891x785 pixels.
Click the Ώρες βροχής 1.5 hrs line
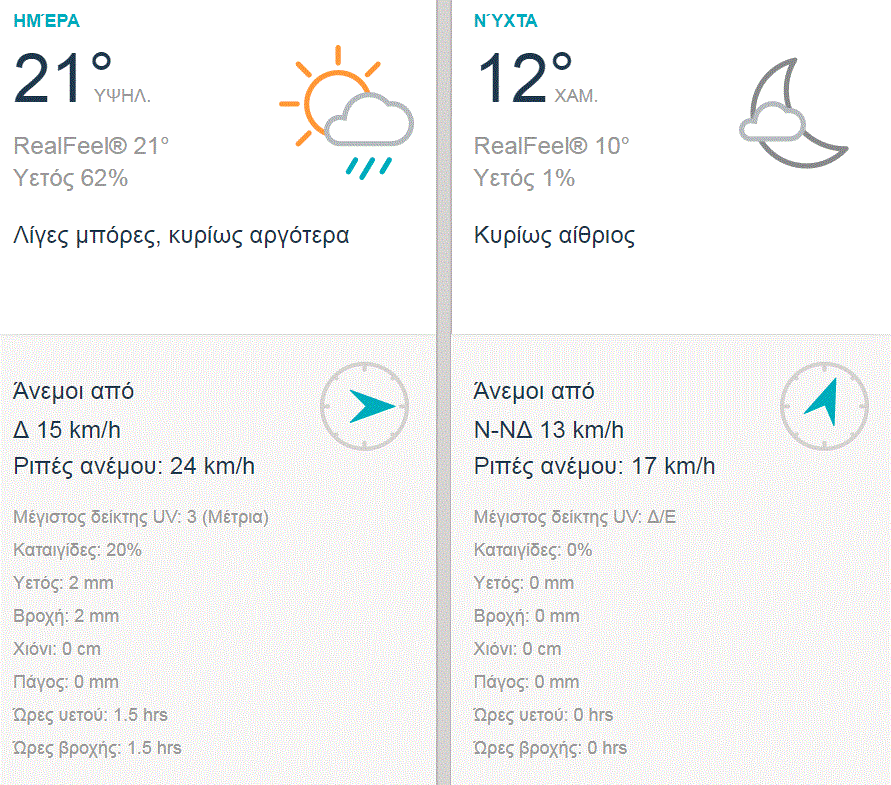point(98,748)
